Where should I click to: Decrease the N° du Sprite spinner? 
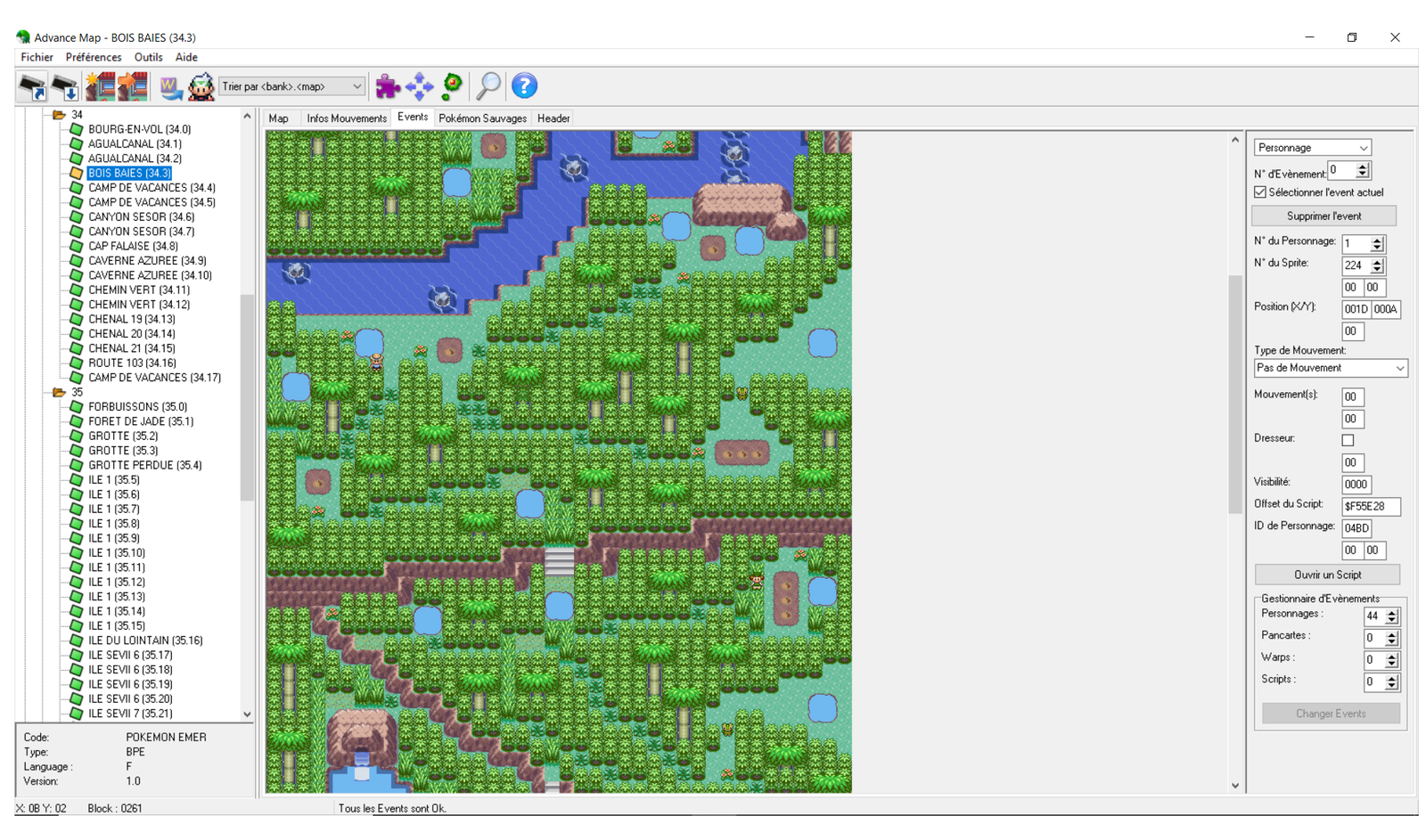click(1377, 270)
